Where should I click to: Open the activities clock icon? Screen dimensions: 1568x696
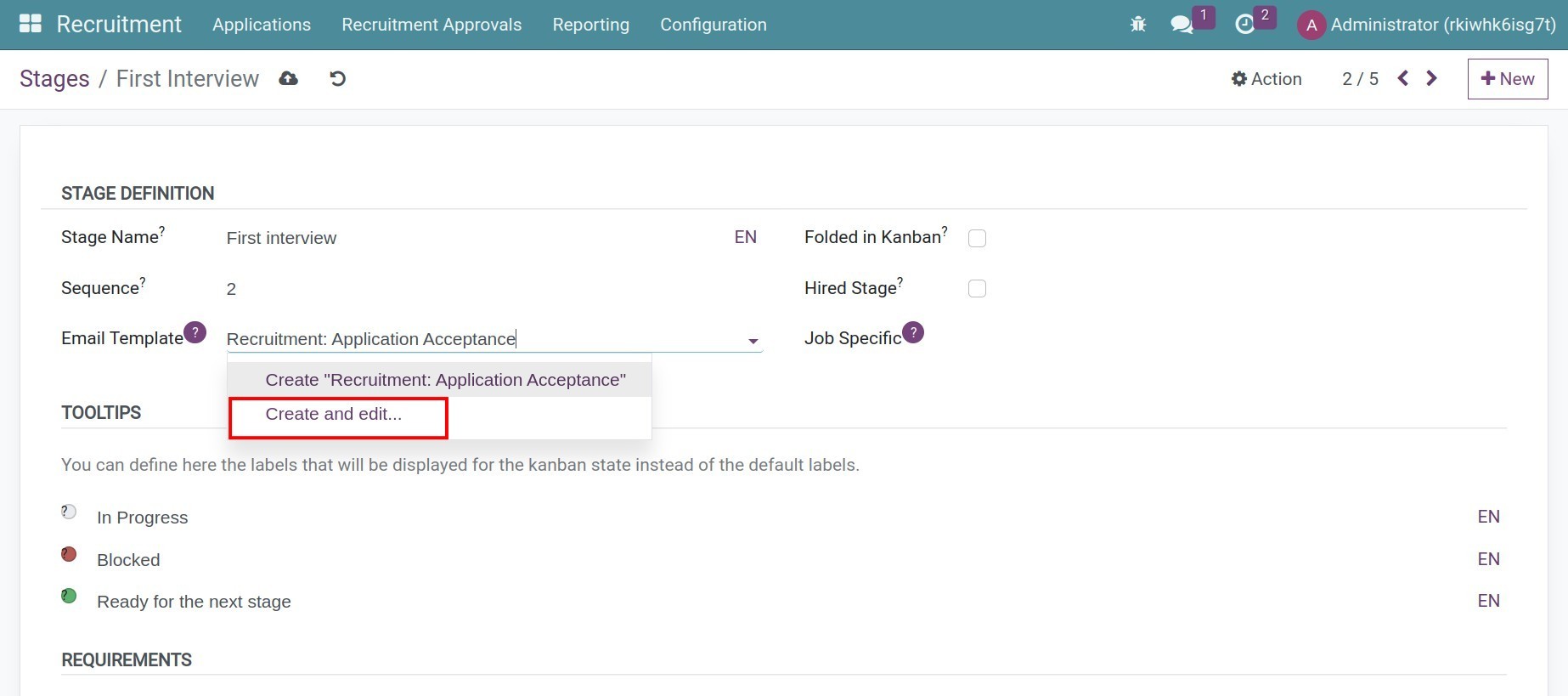coord(1244,25)
